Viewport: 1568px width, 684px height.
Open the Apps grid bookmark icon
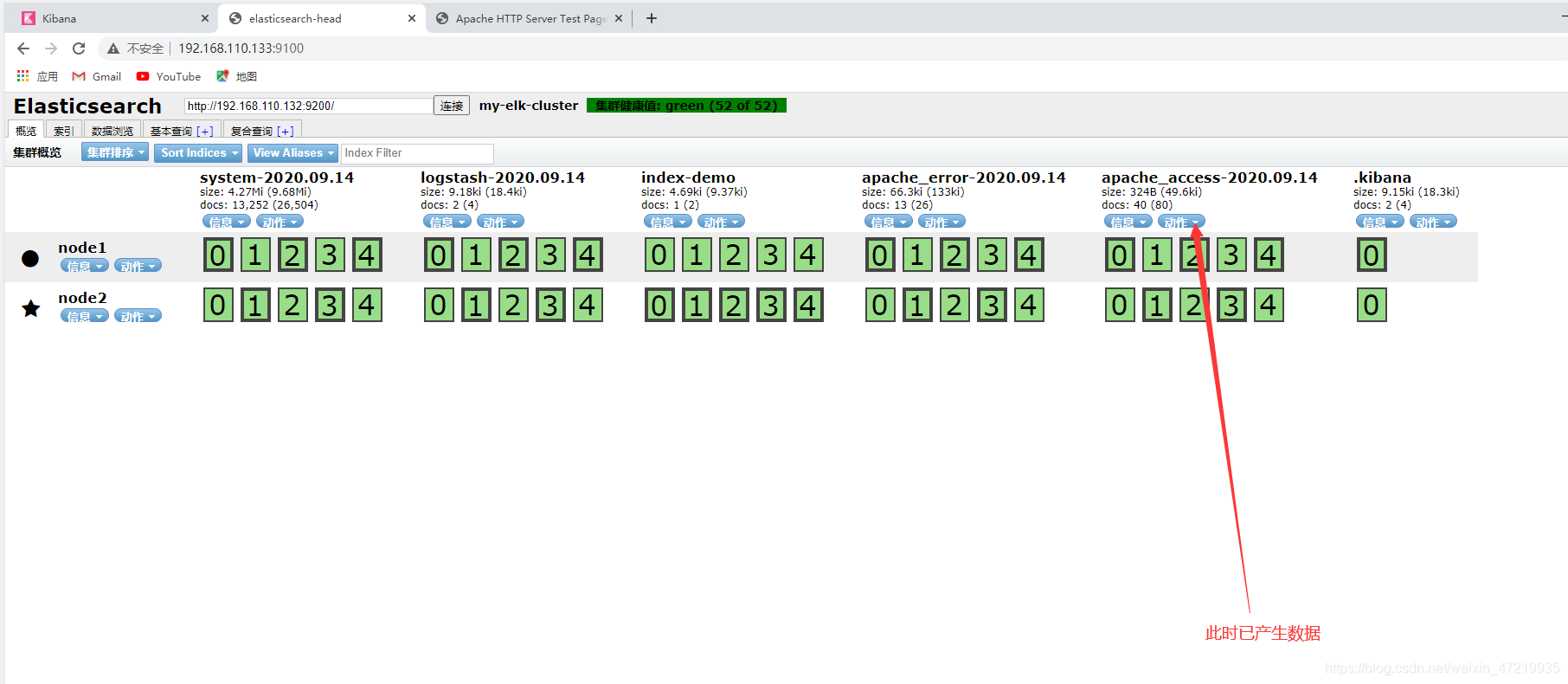tap(22, 76)
